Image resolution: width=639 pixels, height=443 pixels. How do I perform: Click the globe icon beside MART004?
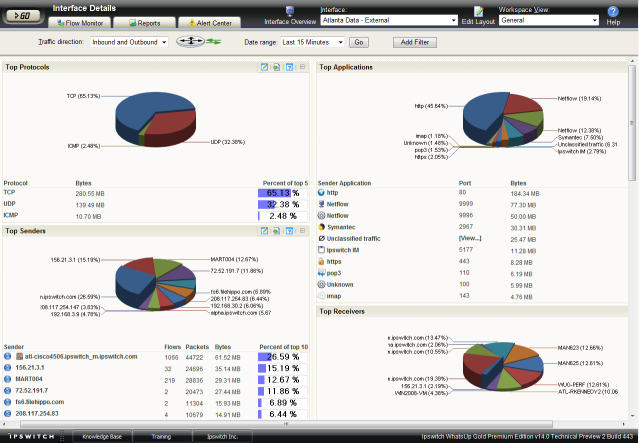tap(7, 379)
